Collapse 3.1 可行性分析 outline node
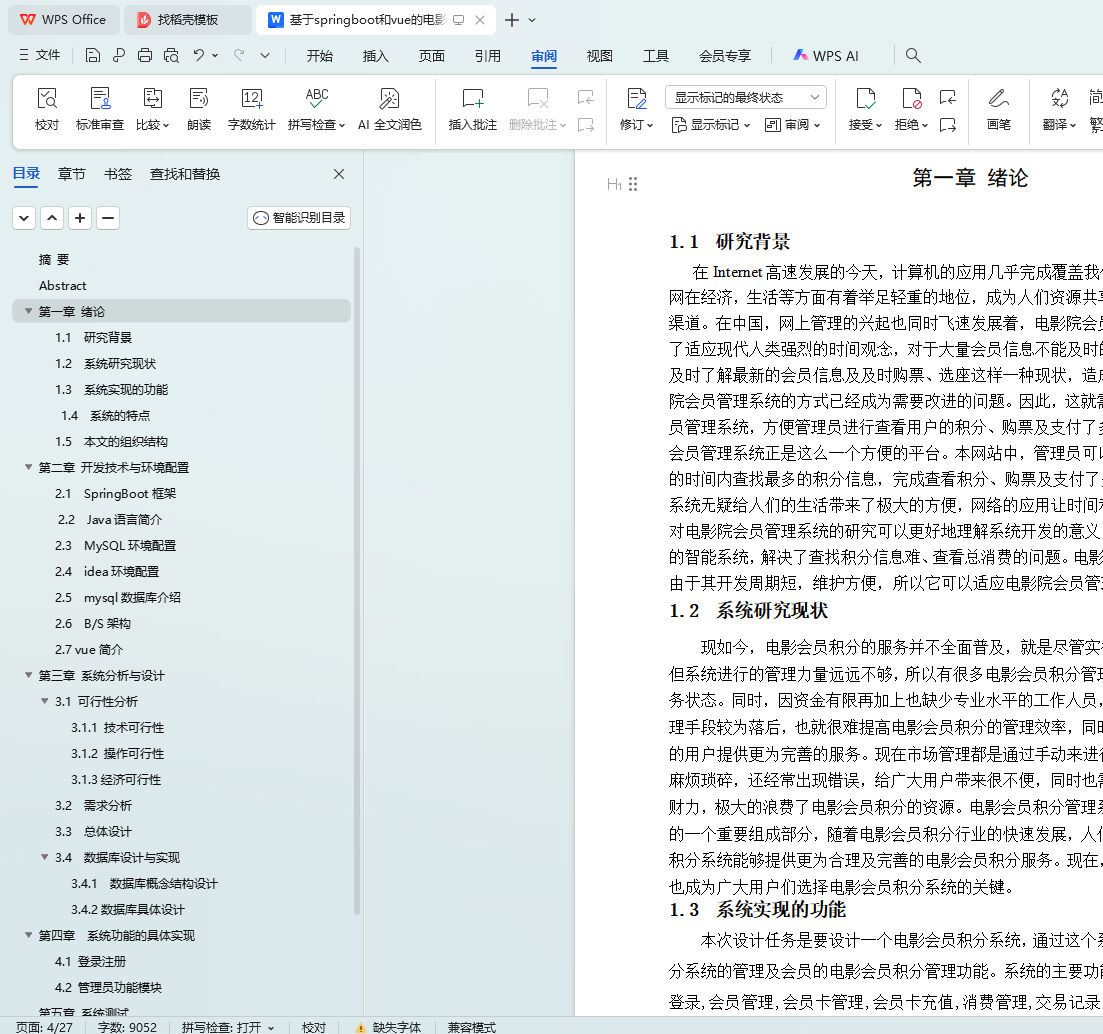The image size is (1103, 1034). pos(45,701)
